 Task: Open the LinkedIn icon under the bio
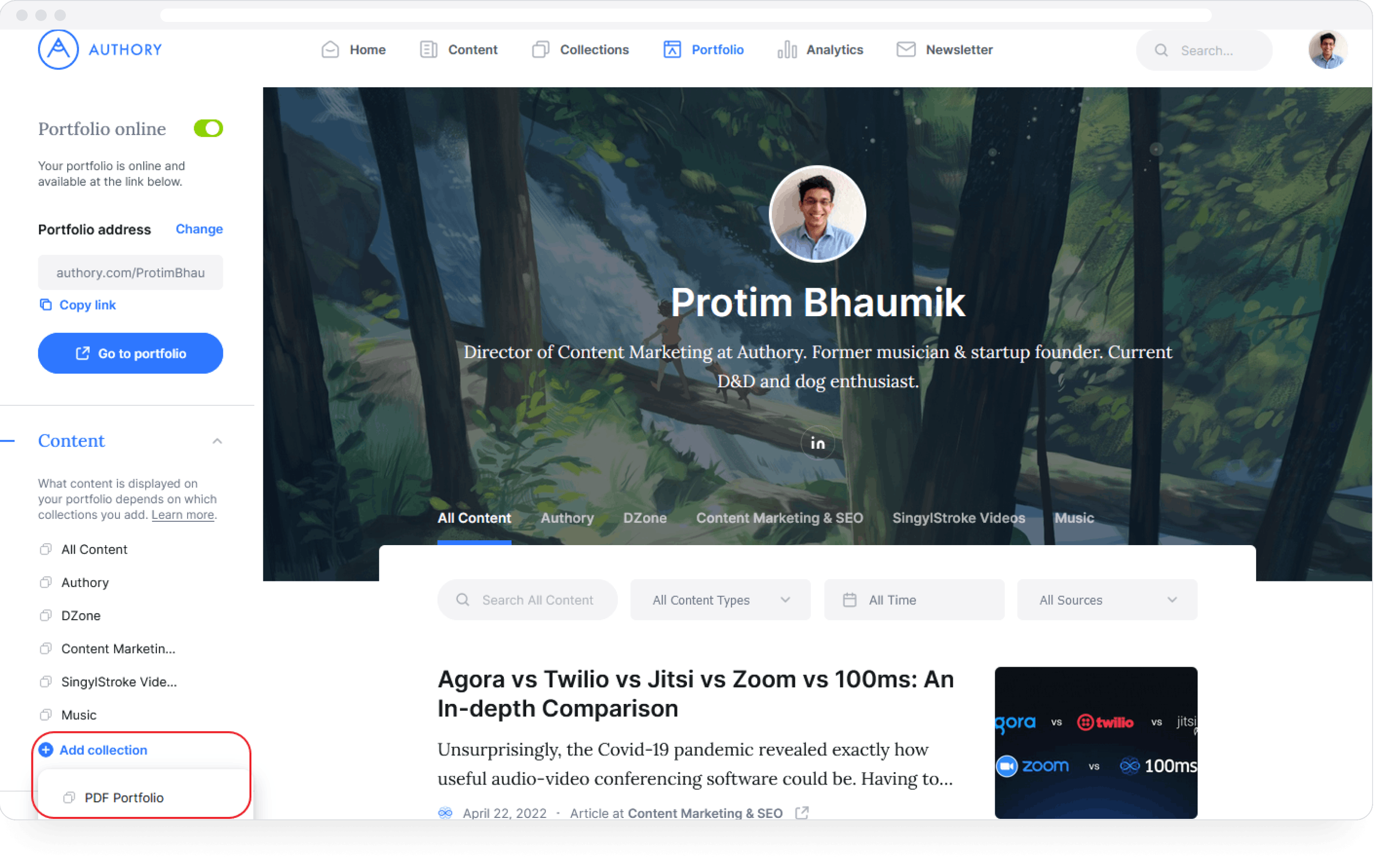(x=818, y=443)
